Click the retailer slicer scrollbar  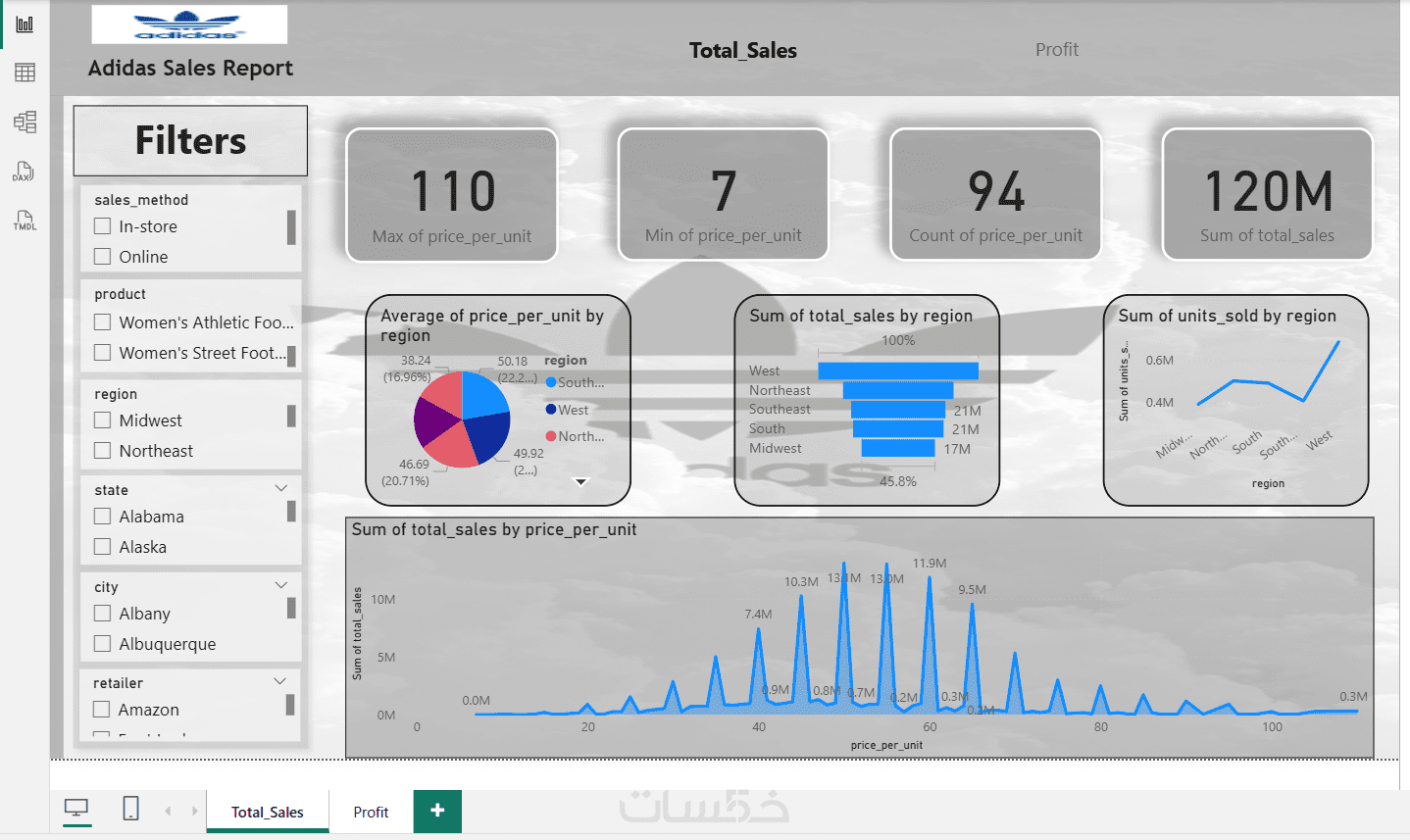tap(290, 705)
